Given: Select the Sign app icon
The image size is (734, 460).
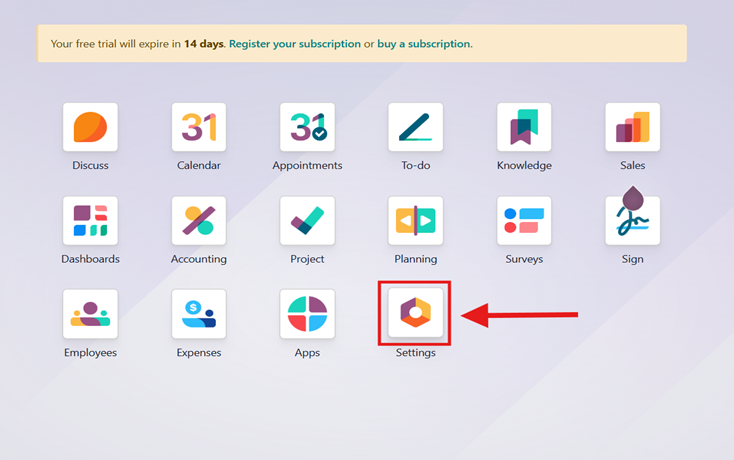Looking at the screenshot, I should pyautogui.click(x=632, y=220).
